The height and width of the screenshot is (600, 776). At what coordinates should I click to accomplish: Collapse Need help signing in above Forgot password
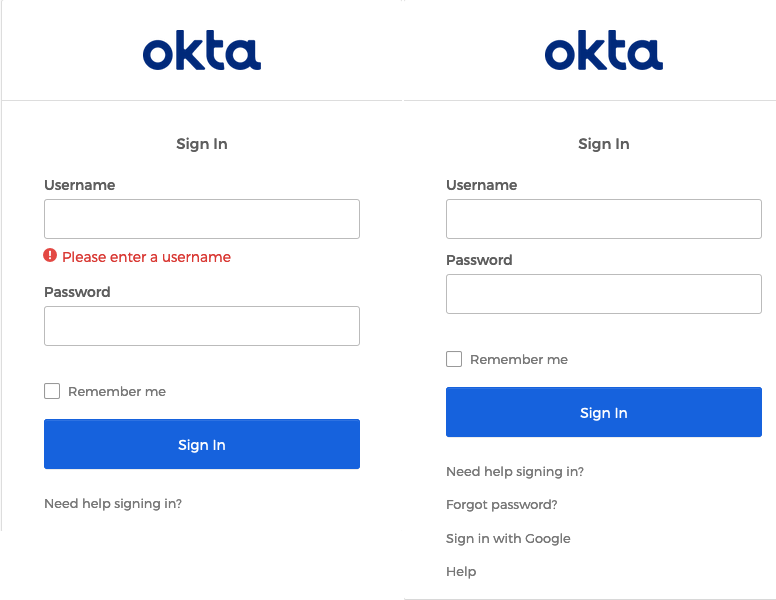(515, 472)
